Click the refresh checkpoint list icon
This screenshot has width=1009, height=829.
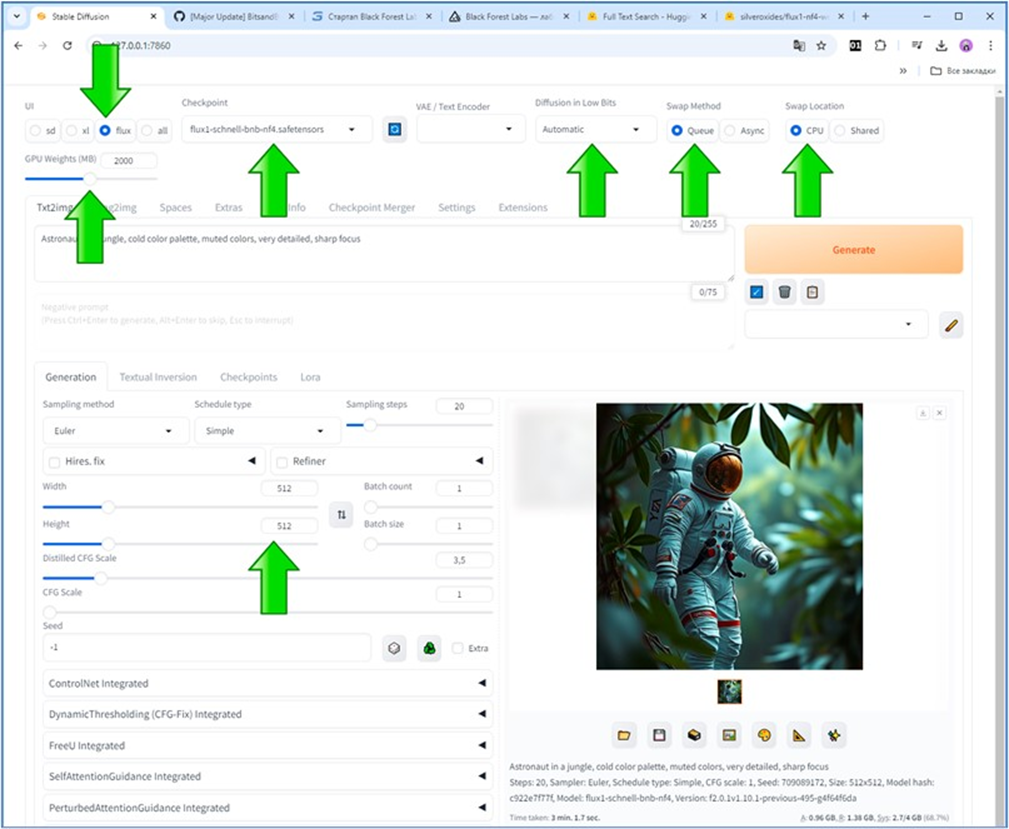(395, 130)
